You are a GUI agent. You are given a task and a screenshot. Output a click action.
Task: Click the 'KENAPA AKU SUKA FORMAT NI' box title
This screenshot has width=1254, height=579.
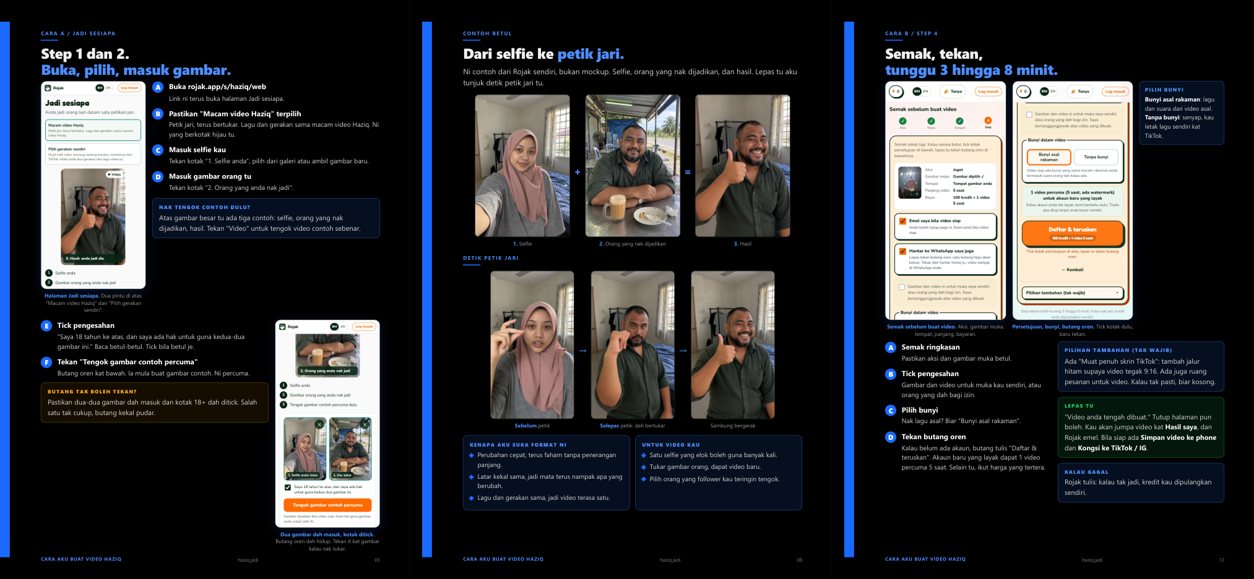(518, 444)
